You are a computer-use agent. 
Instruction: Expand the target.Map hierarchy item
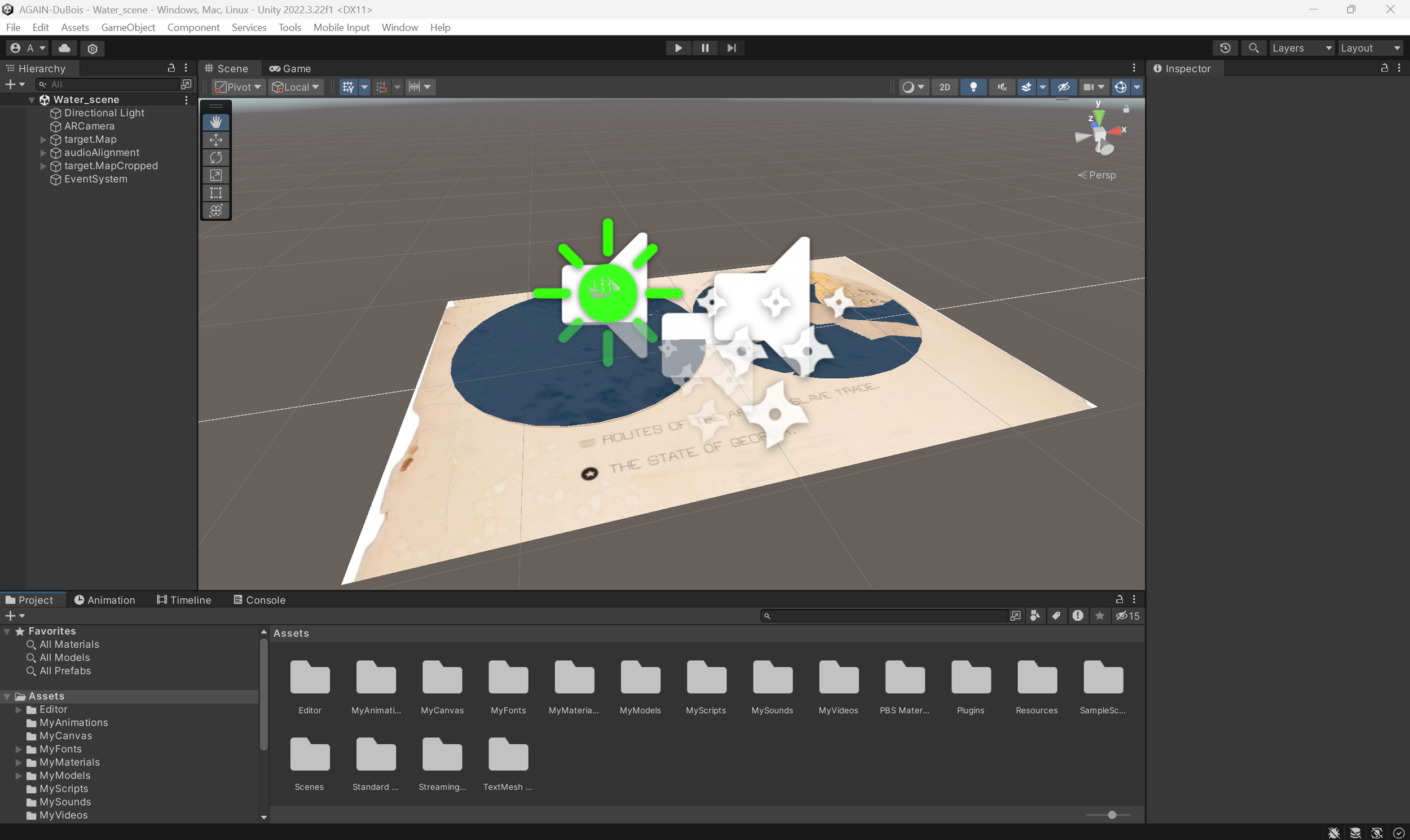pos(43,139)
